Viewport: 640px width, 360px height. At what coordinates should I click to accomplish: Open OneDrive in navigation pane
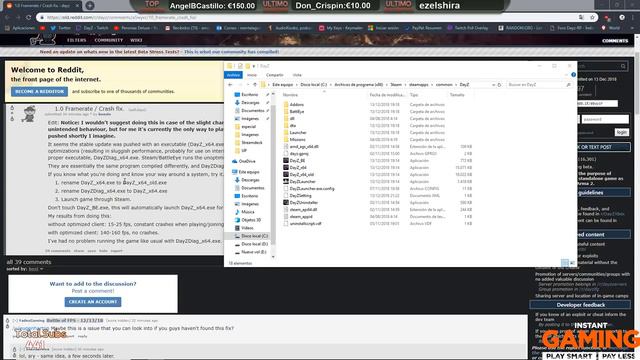point(244,161)
